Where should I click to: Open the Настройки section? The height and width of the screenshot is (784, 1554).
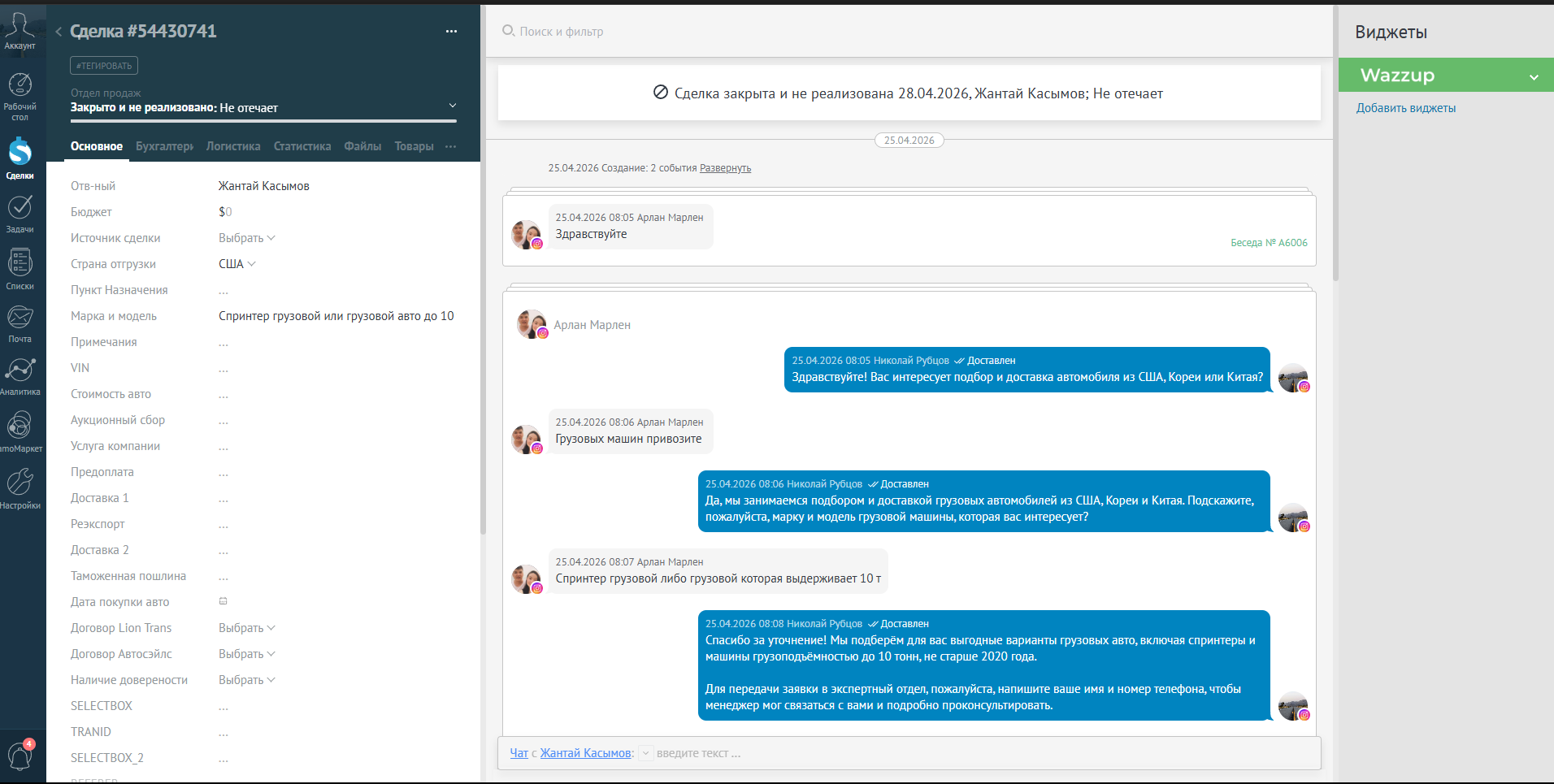click(x=20, y=488)
